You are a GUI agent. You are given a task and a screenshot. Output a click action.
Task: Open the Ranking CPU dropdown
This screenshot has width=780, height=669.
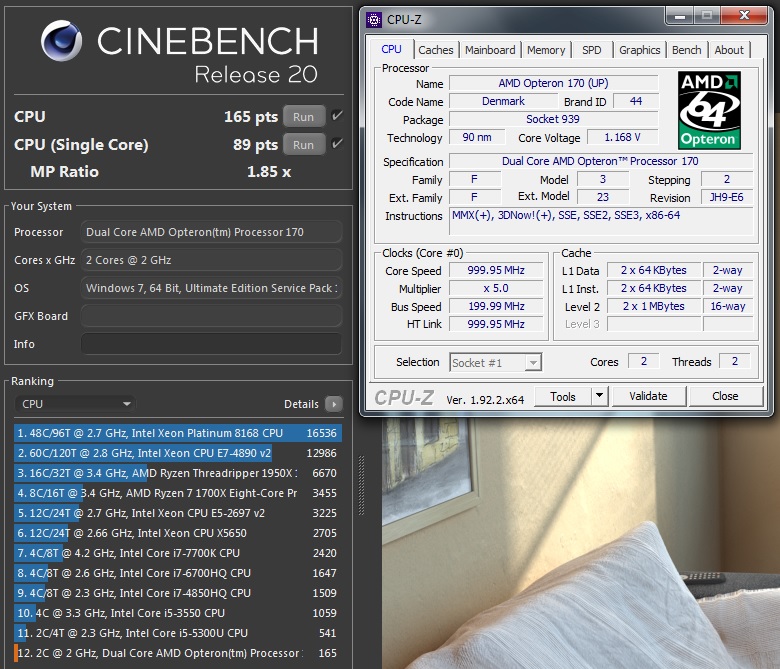click(75, 404)
